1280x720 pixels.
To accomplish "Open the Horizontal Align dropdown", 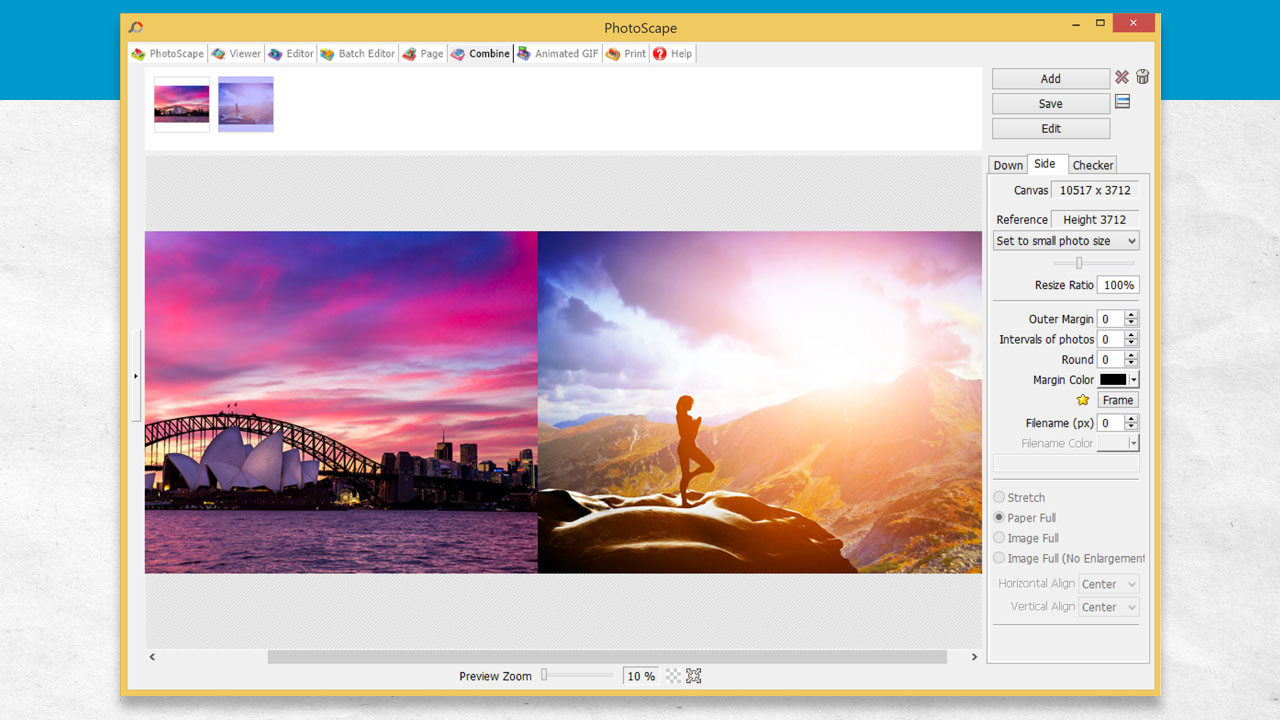I will 1109,584.
